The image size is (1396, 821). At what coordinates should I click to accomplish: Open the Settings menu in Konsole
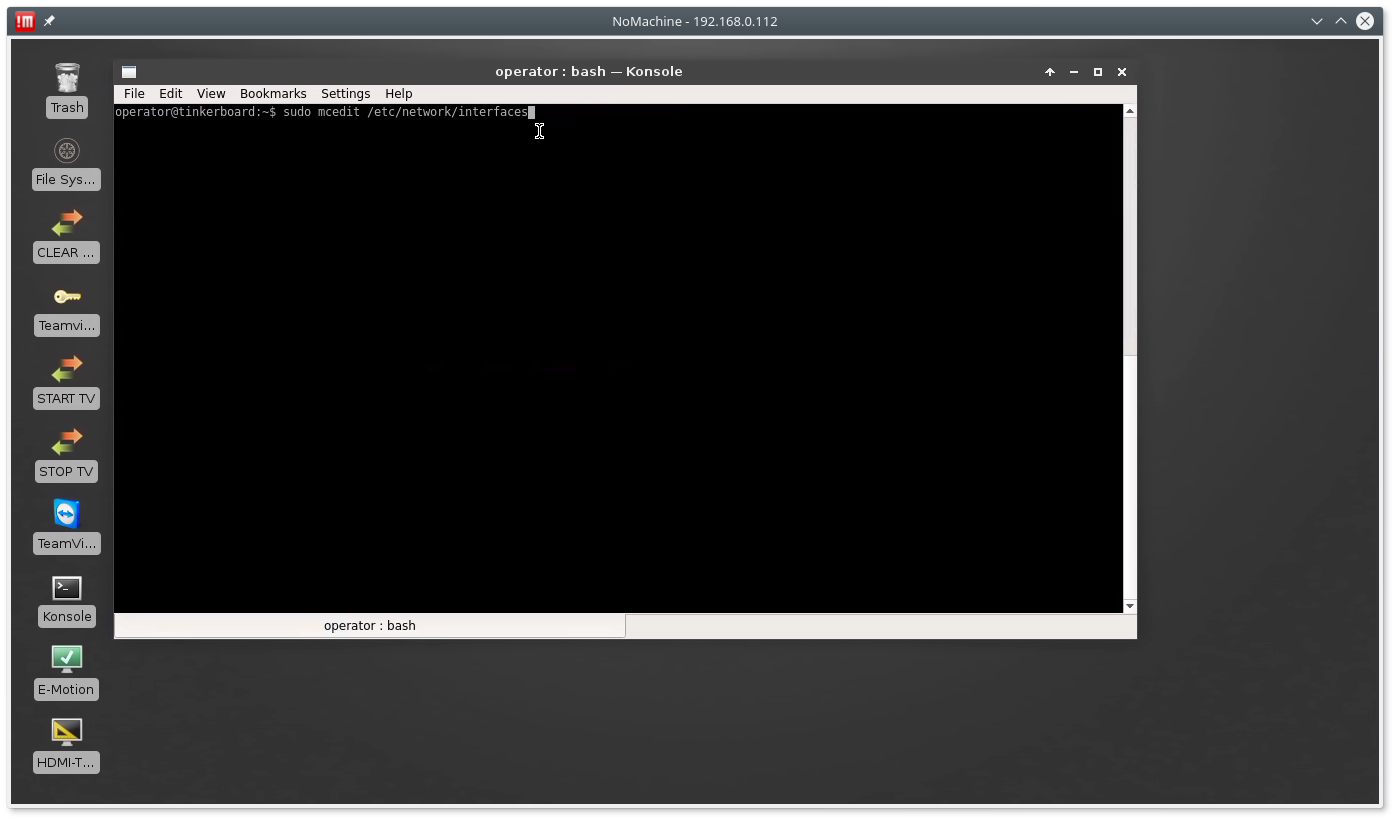[x=345, y=93]
